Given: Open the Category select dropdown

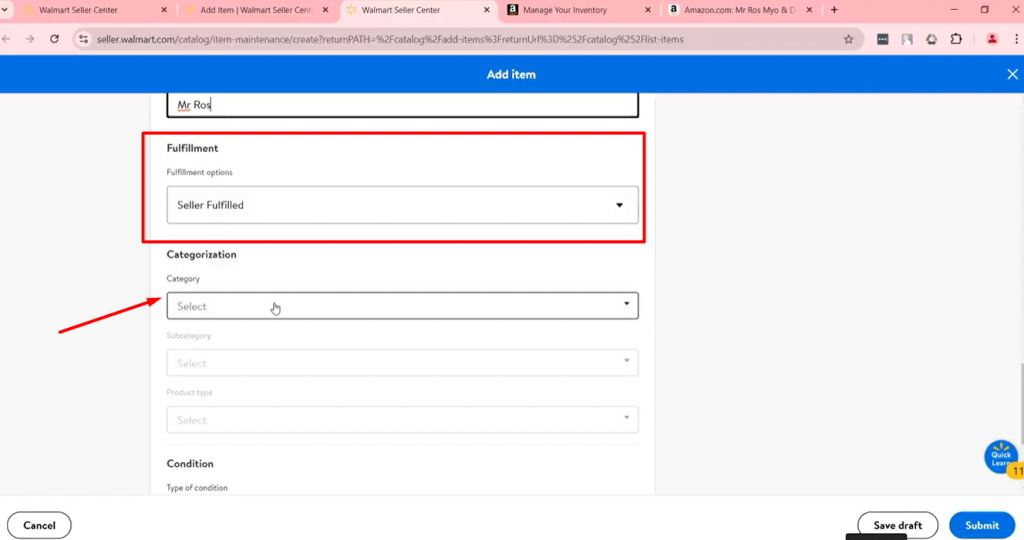Looking at the screenshot, I should pyautogui.click(x=402, y=306).
